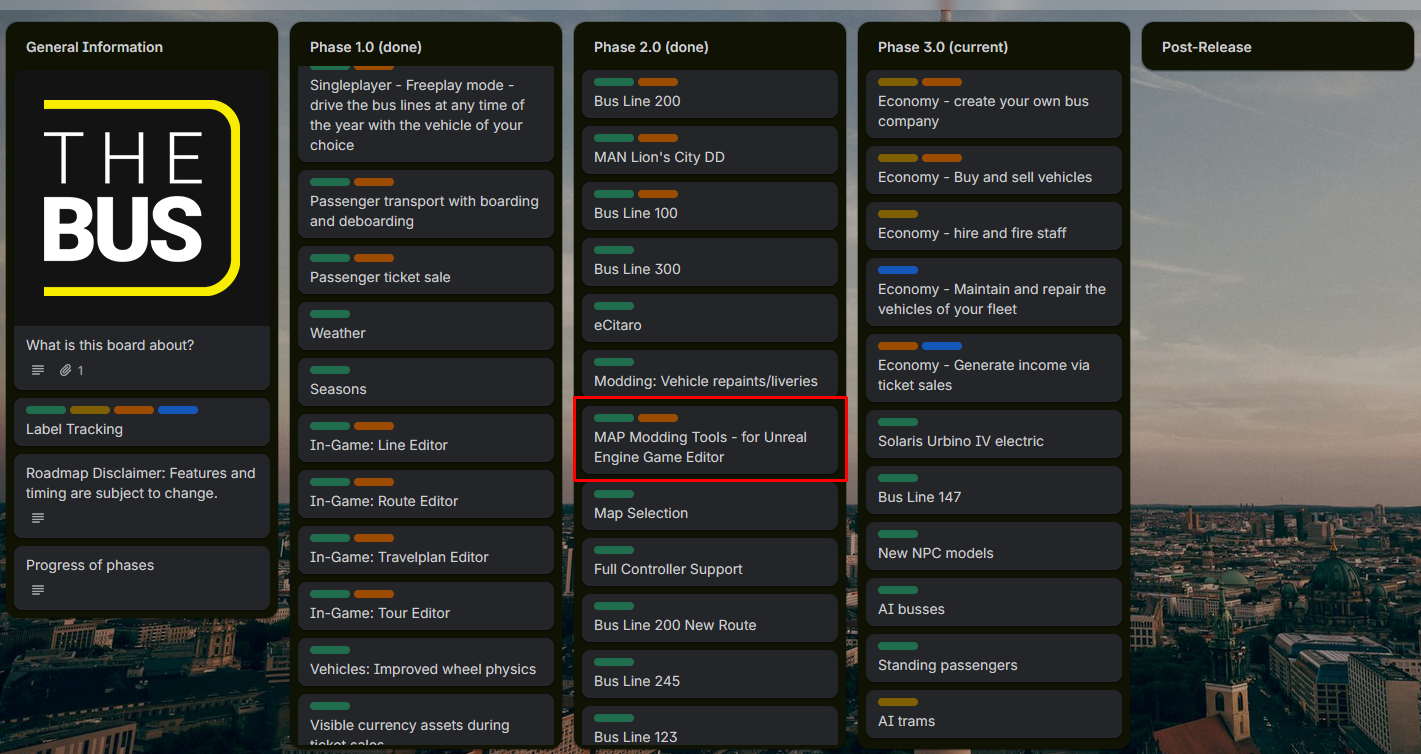Screen dimensions: 1421x754
Task: Open the AI busses card
Action: pos(994,602)
